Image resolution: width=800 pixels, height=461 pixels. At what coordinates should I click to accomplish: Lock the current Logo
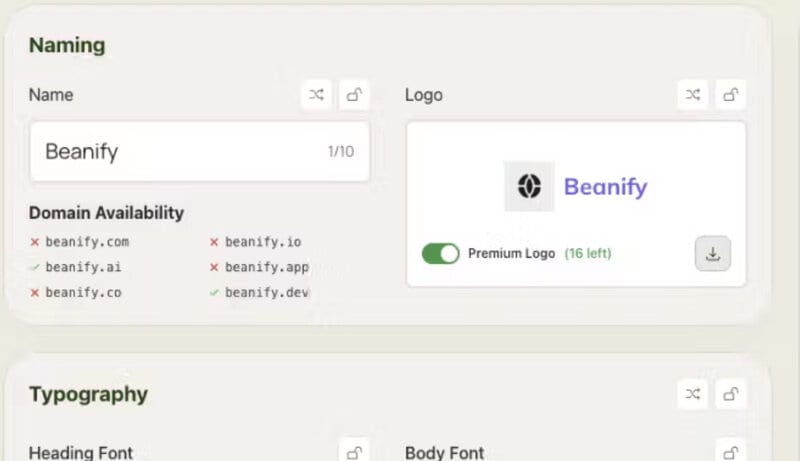pyautogui.click(x=731, y=95)
